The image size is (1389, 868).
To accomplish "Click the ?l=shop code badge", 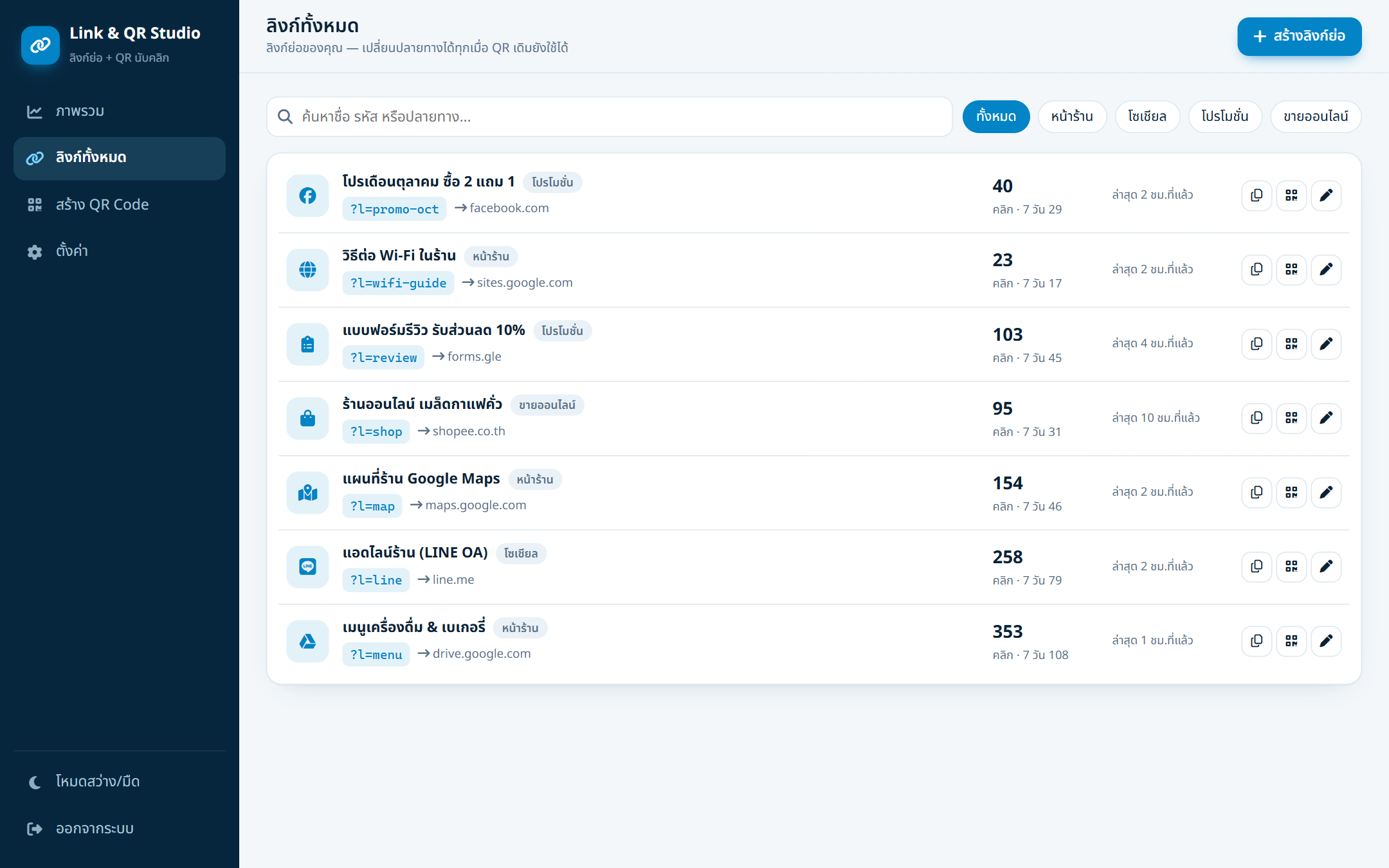I will 376,431.
